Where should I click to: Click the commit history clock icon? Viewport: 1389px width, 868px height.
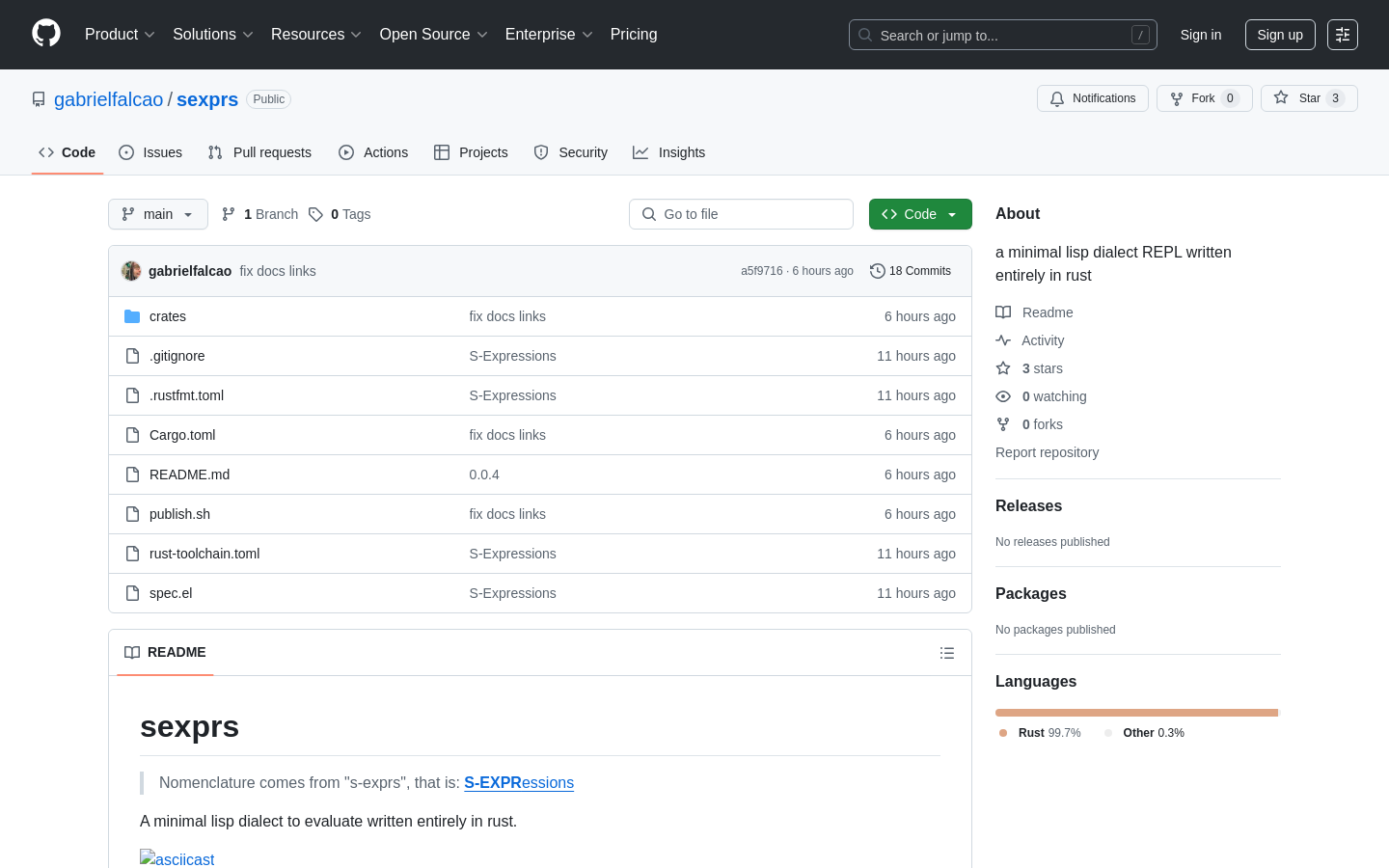(877, 271)
